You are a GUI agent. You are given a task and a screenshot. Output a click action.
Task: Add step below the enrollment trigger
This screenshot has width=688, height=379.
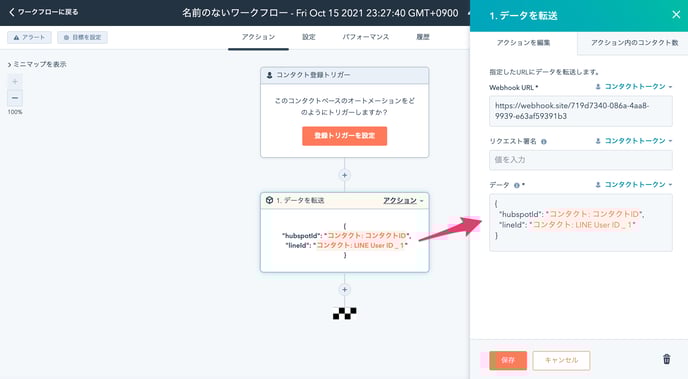[344, 175]
